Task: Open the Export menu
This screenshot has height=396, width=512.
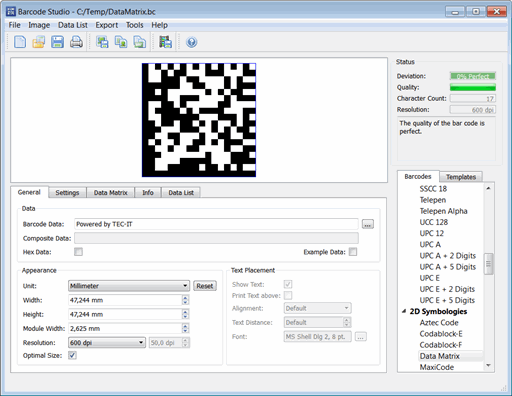Action: pyautogui.click(x=107, y=25)
